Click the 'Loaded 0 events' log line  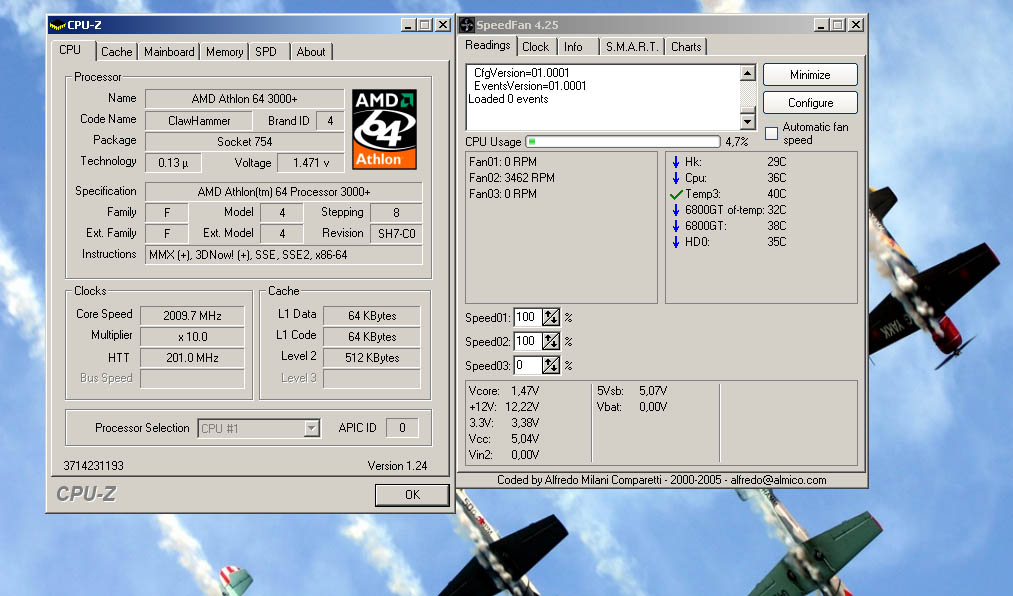coord(508,99)
